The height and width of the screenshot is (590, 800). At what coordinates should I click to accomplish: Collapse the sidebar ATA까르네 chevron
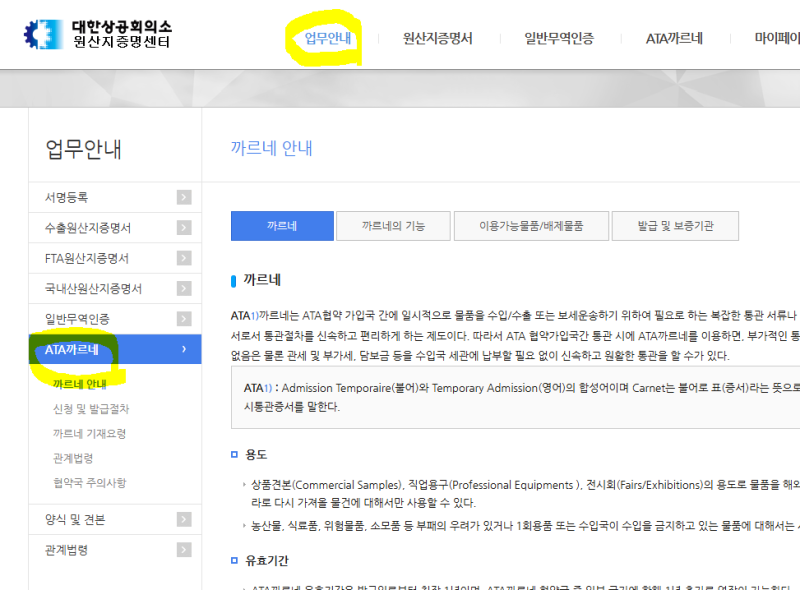click(184, 349)
